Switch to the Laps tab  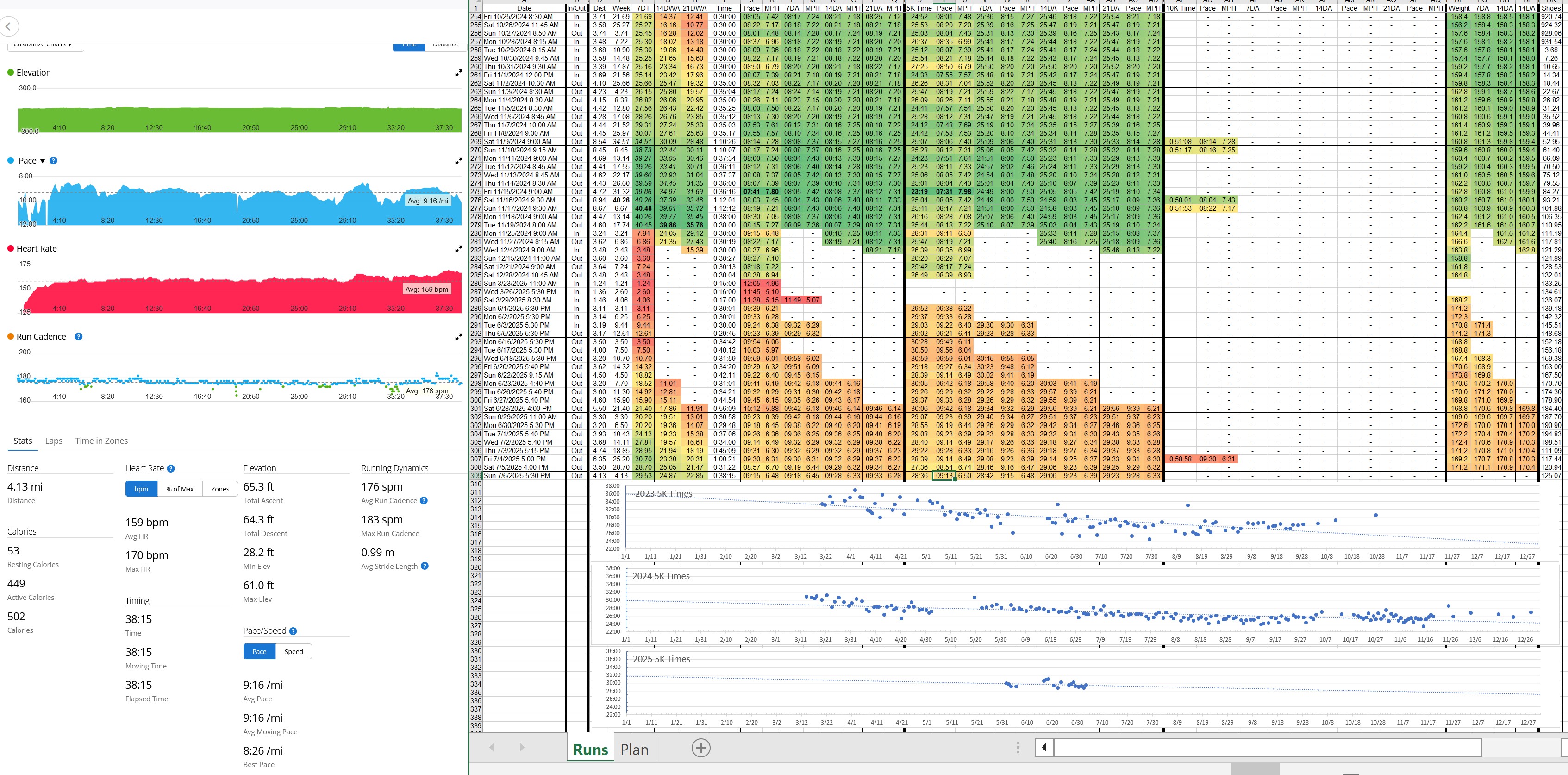[54, 441]
